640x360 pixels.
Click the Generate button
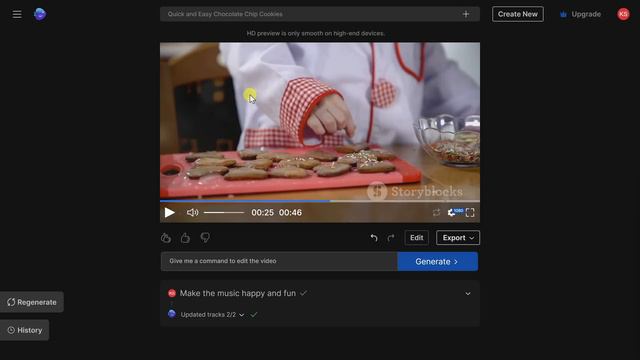(438, 261)
